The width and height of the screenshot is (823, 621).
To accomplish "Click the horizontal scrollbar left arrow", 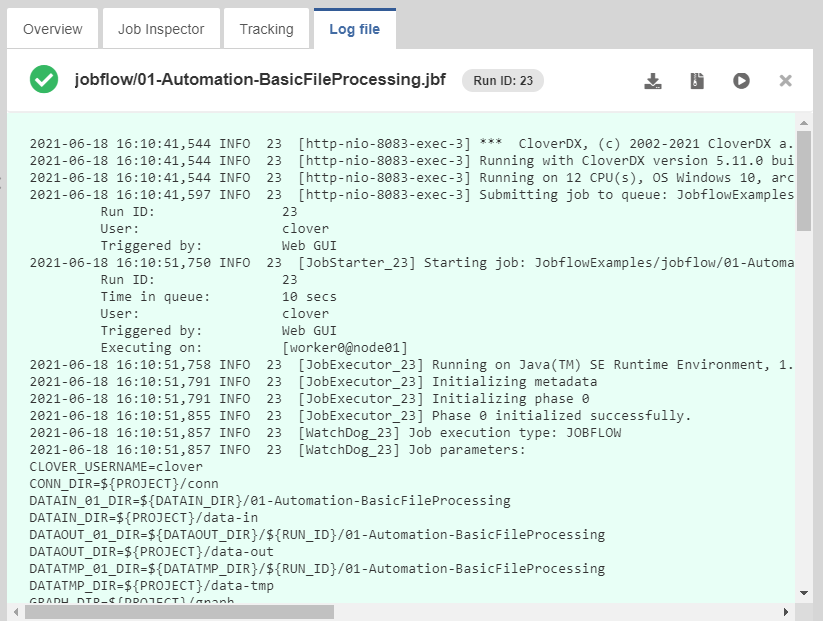I will tap(16, 611).
